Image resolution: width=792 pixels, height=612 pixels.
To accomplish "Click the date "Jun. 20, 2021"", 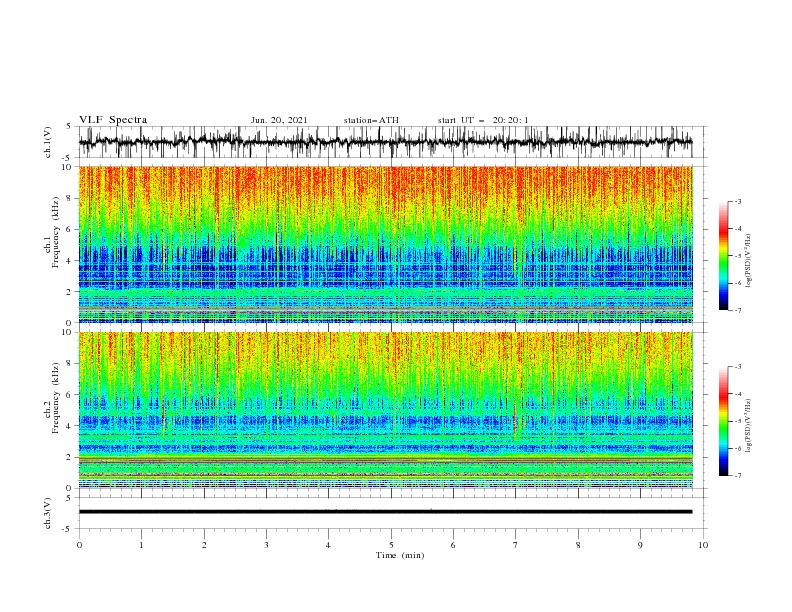I will click(x=279, y=120).
